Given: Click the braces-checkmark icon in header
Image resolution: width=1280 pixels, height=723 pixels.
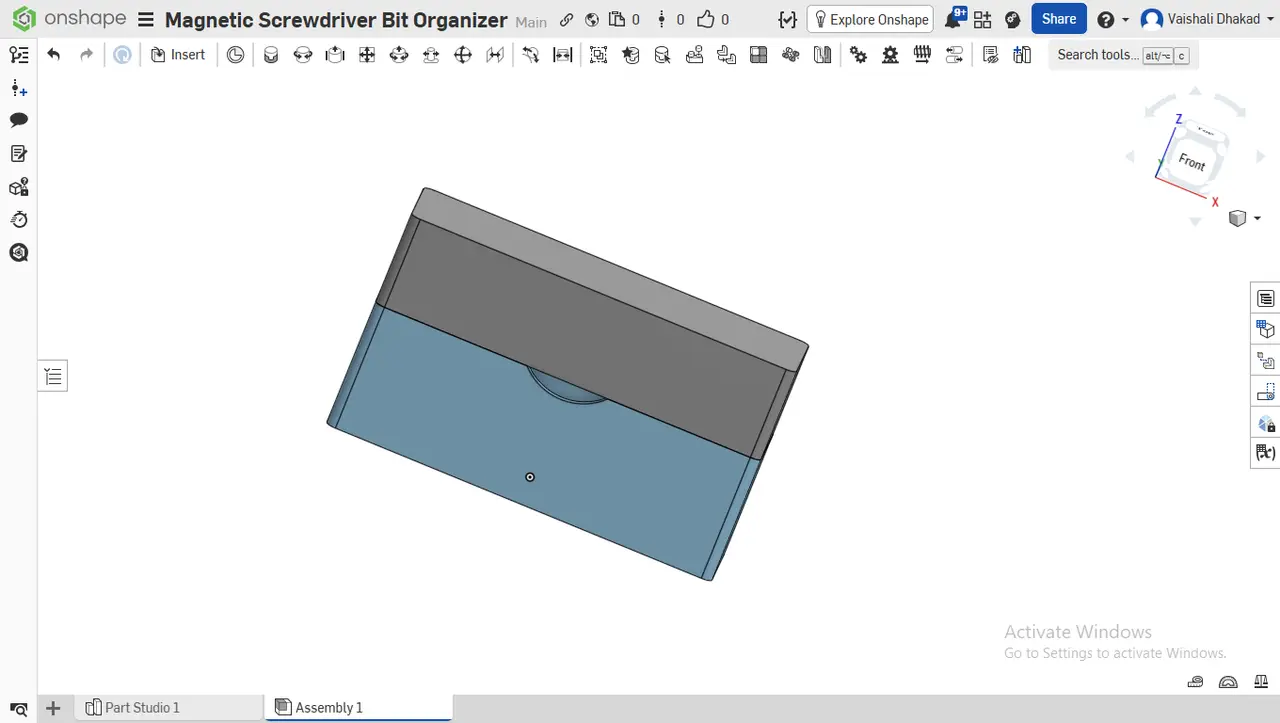Looking at the screenshot, I should pyautogui.click(x=788, y=19).
